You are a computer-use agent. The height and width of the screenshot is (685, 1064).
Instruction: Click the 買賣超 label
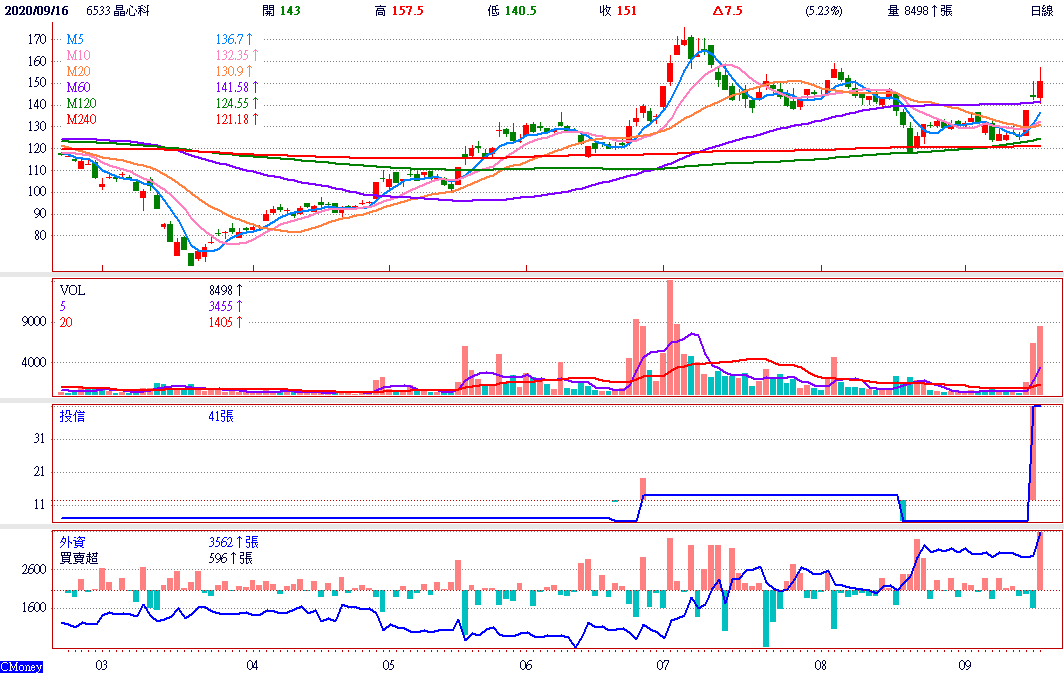tap(79, 558)
